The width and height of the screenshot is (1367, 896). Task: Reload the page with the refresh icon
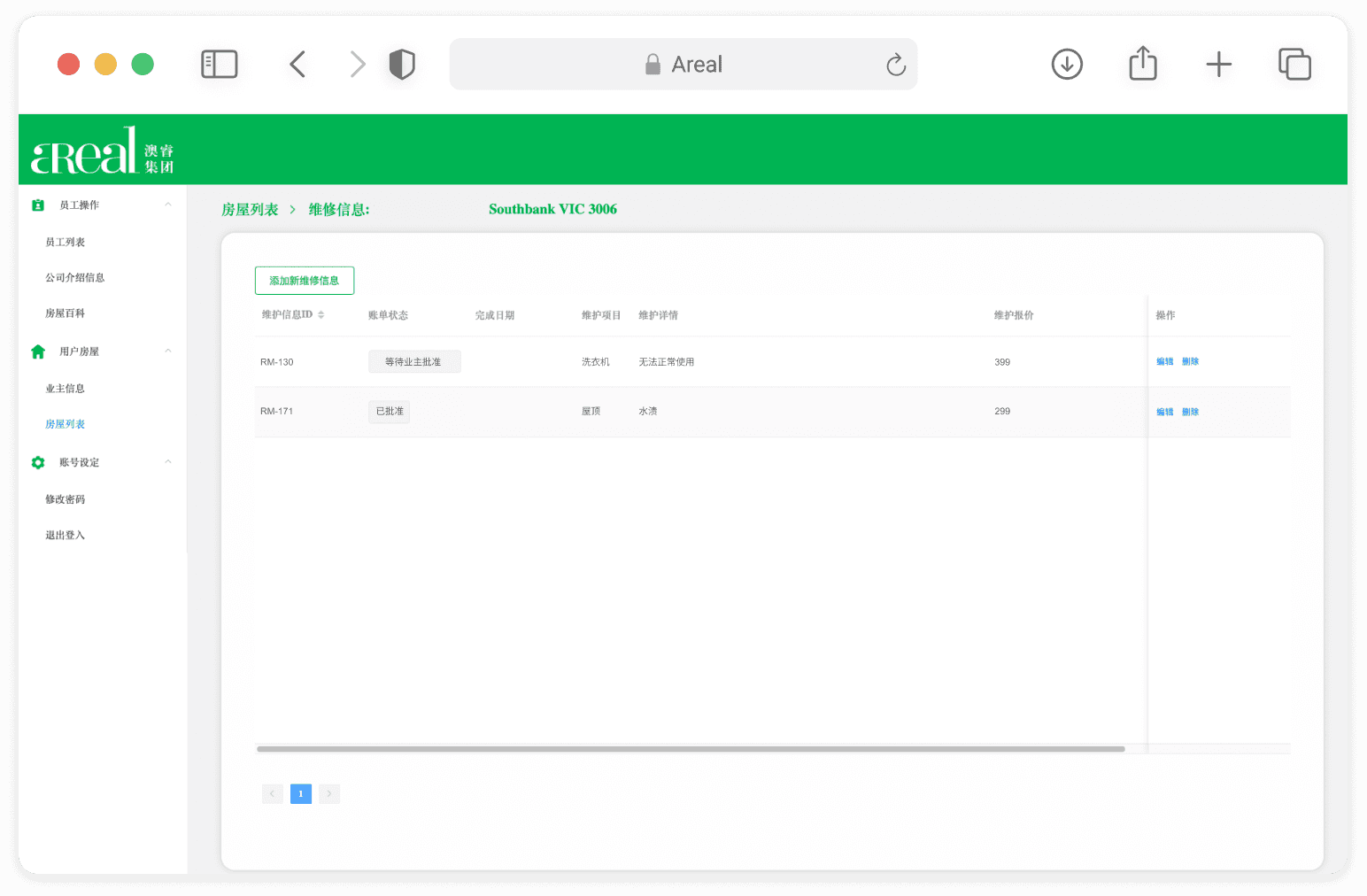pos(896,65)
